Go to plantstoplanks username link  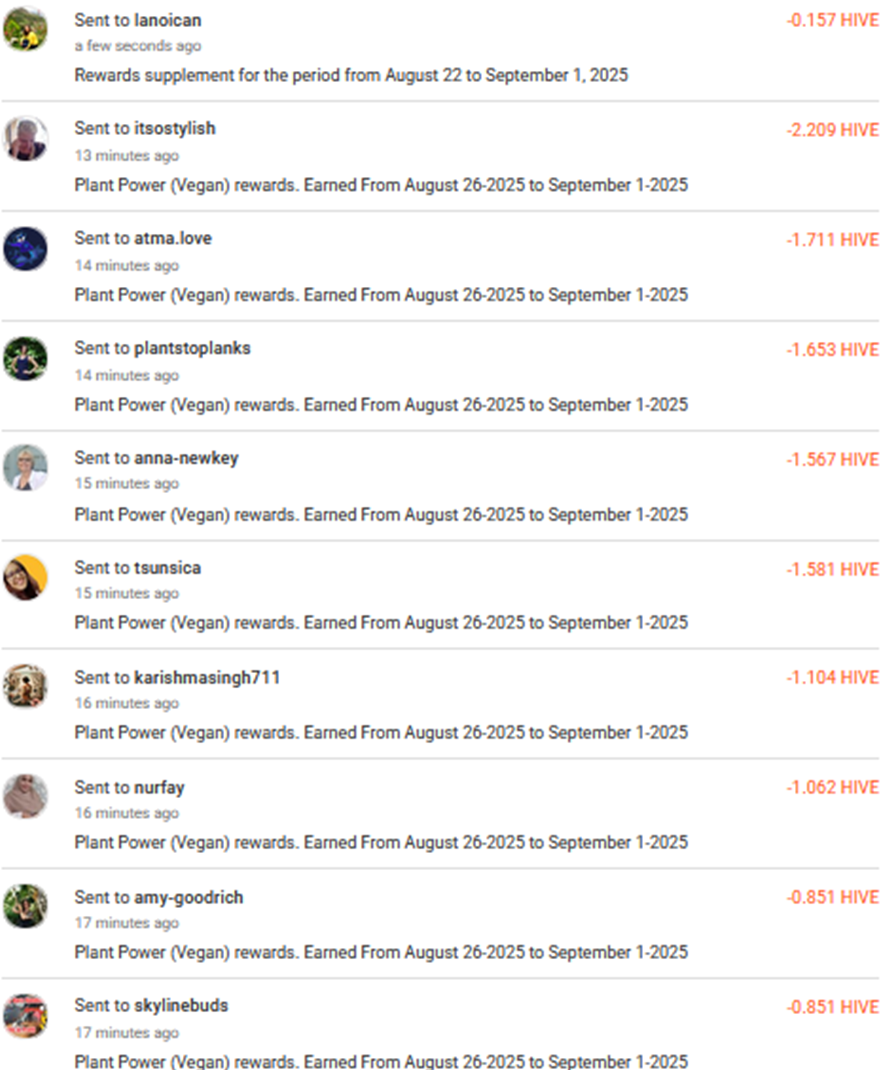192,348
